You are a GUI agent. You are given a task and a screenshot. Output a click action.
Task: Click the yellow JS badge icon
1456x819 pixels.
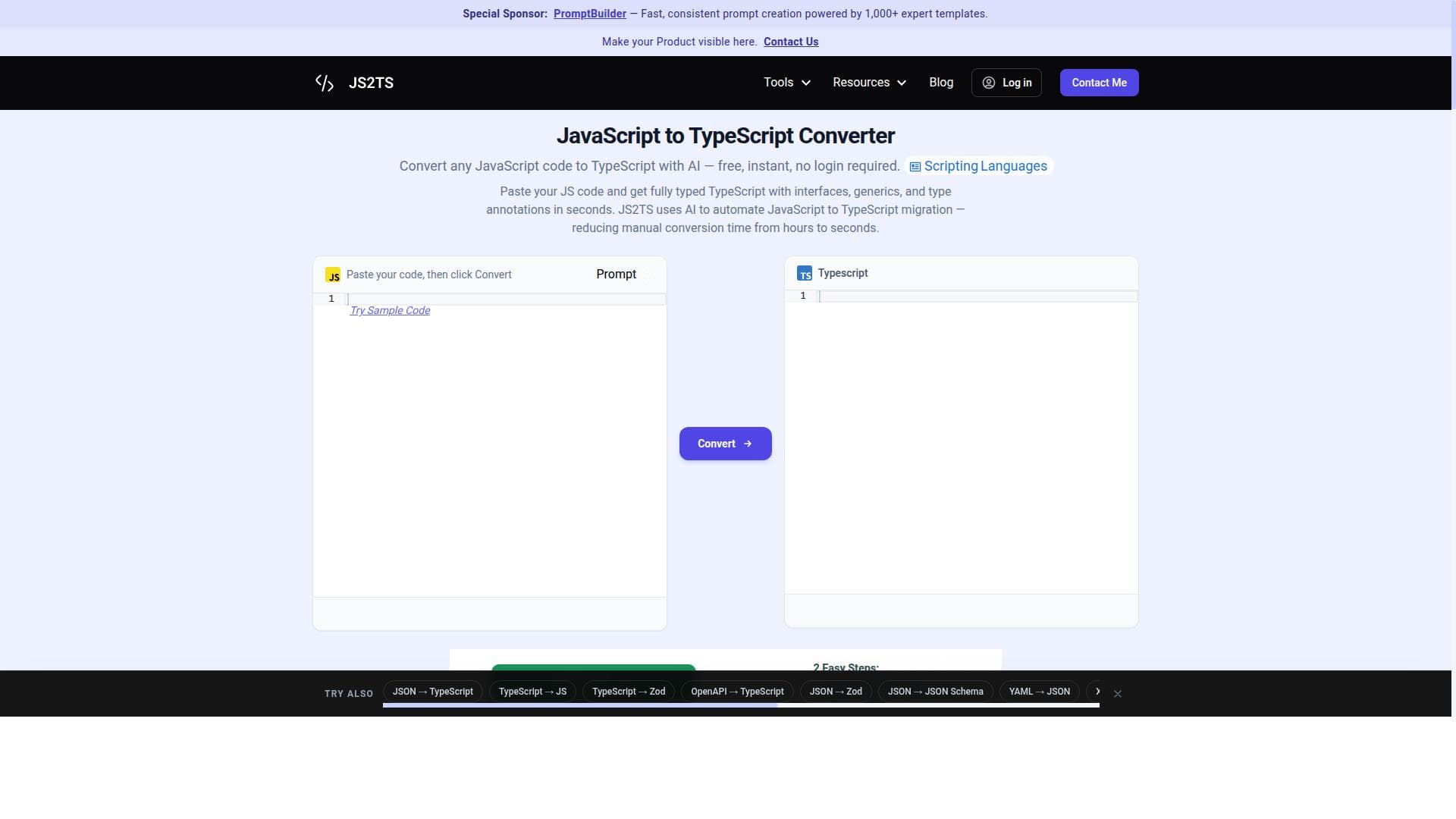332,275
